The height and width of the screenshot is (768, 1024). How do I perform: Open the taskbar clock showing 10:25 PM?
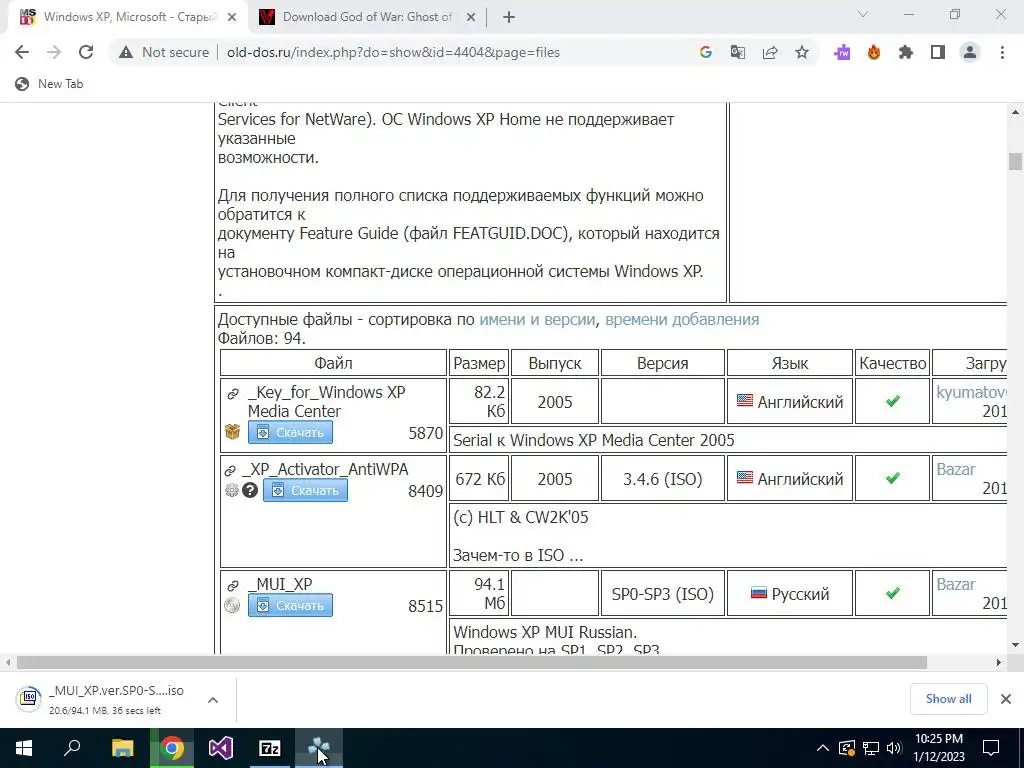[x=938, y=748]
